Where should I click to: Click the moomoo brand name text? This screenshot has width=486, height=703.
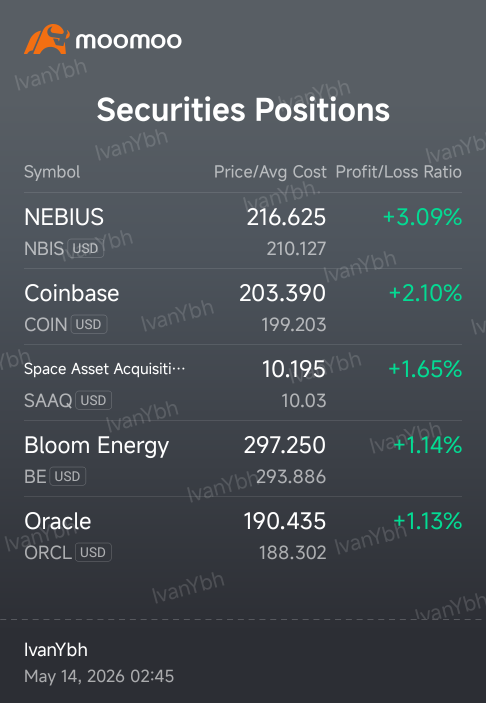129,41
